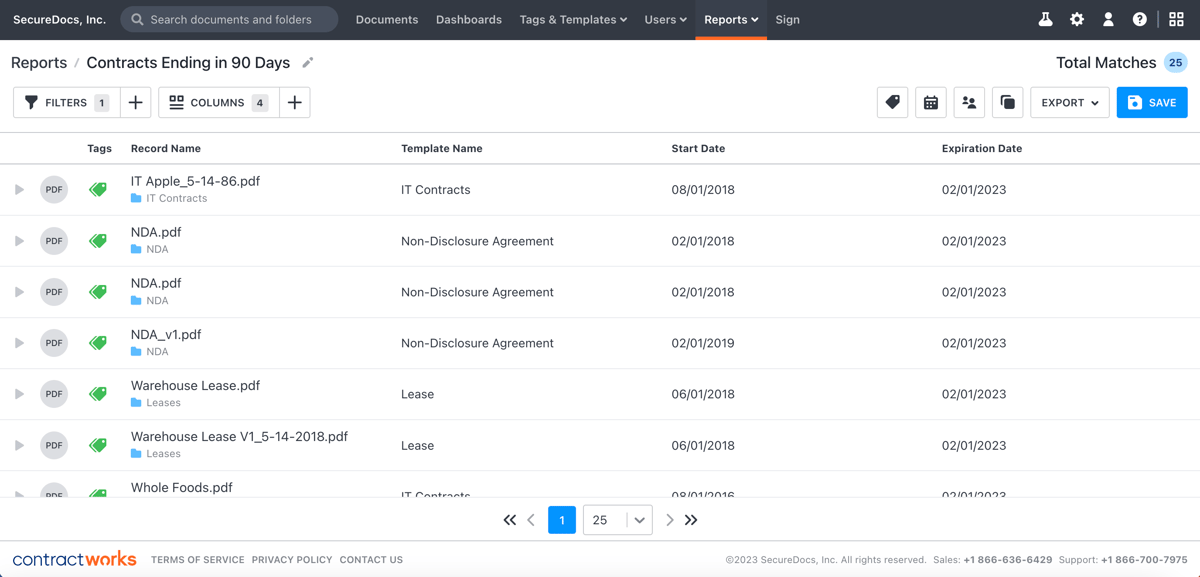This screenshot has width=1200, height=577.
Task: Click the pencil icon to rename the report
Action: click(307, 62)
